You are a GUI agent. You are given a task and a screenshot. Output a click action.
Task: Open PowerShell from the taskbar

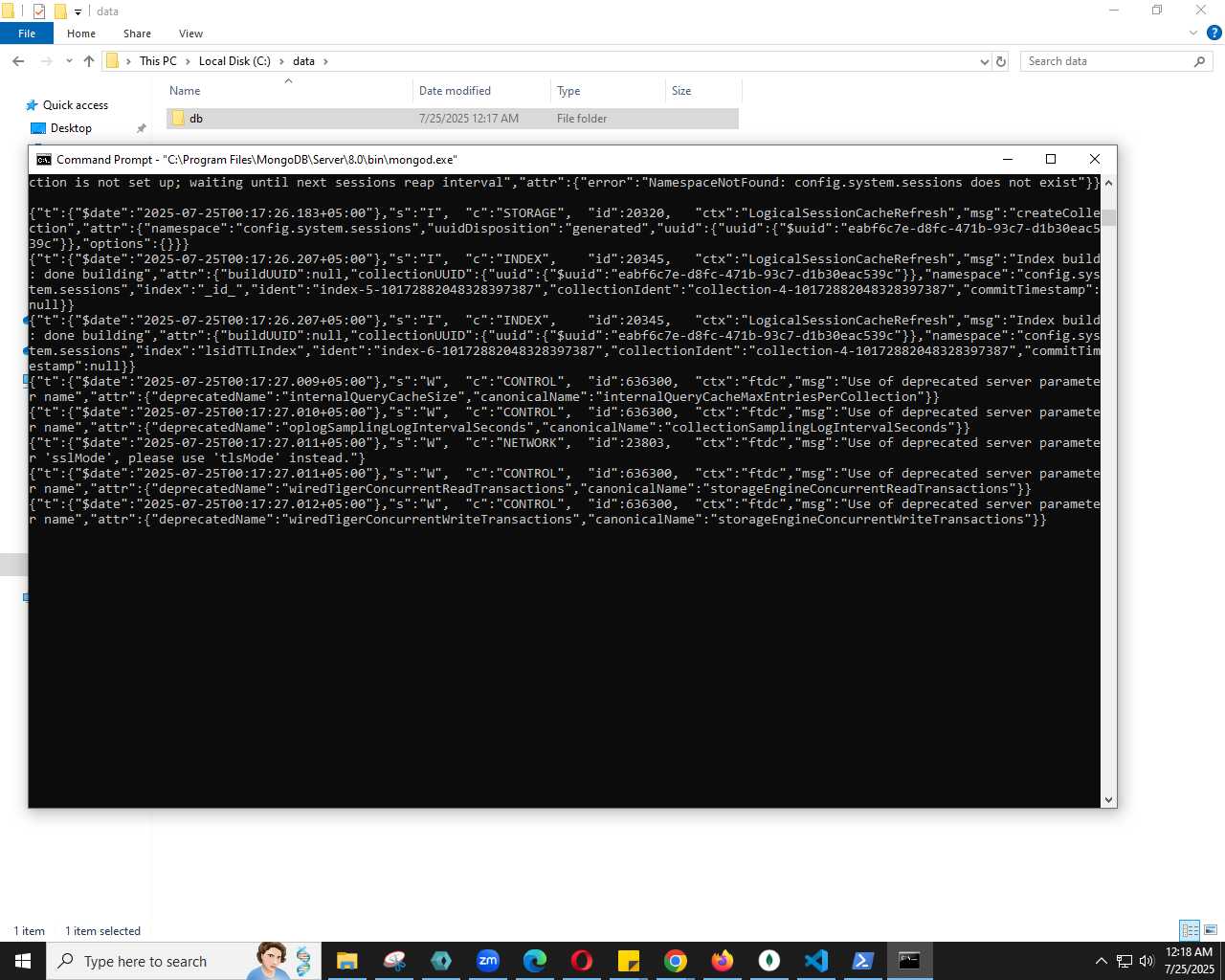(863, 961)
